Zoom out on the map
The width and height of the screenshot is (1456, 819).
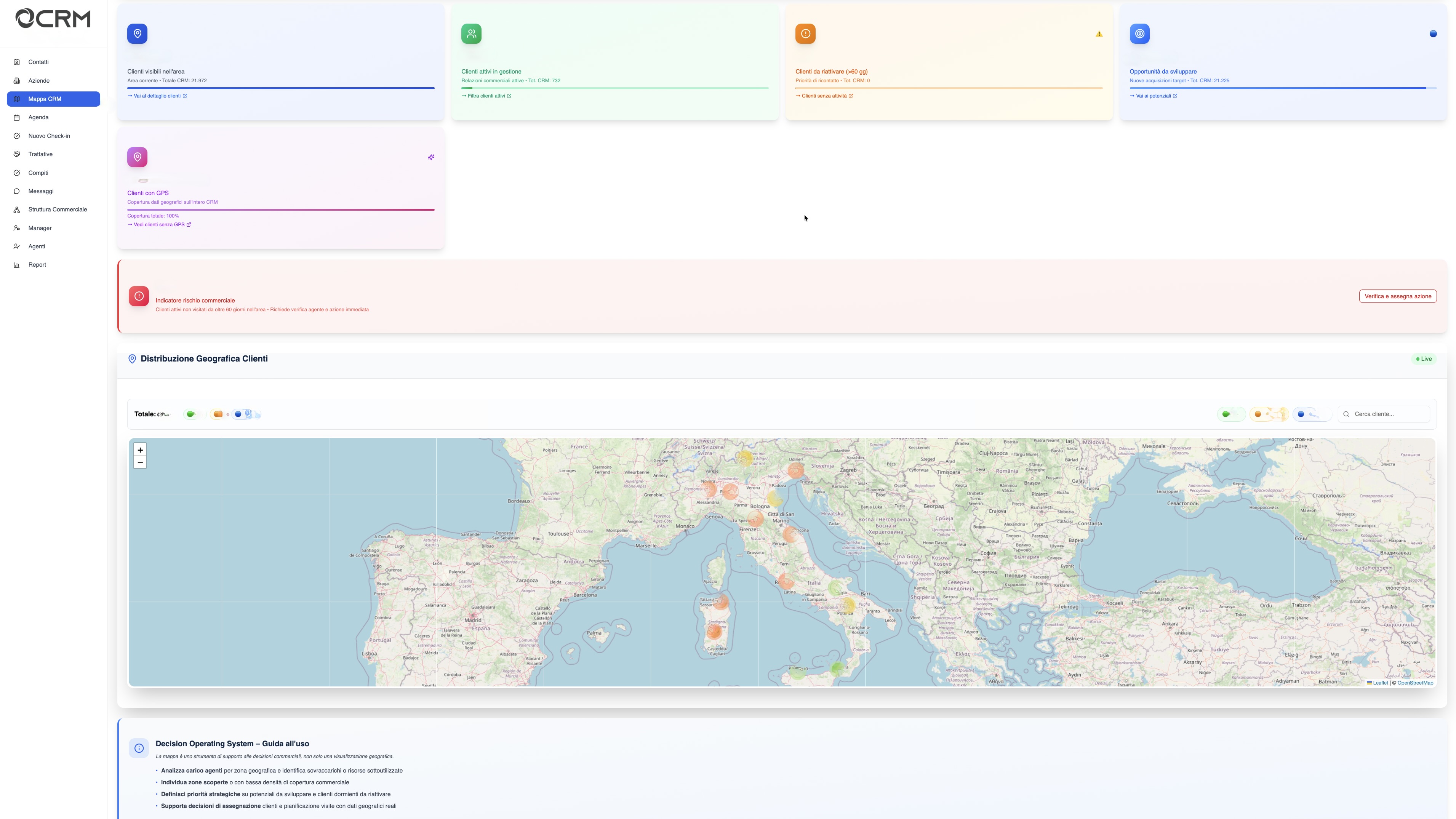pos(140,463)
